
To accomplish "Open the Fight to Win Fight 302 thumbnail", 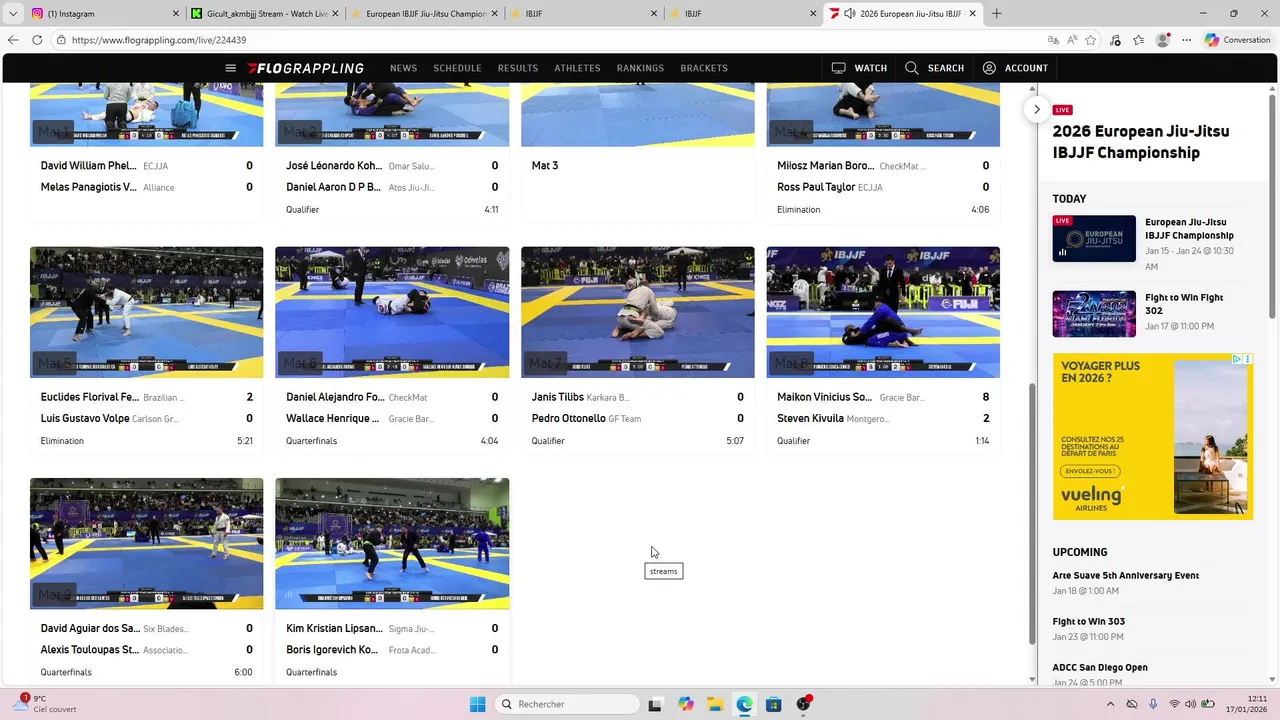I will click(1094, 314).
